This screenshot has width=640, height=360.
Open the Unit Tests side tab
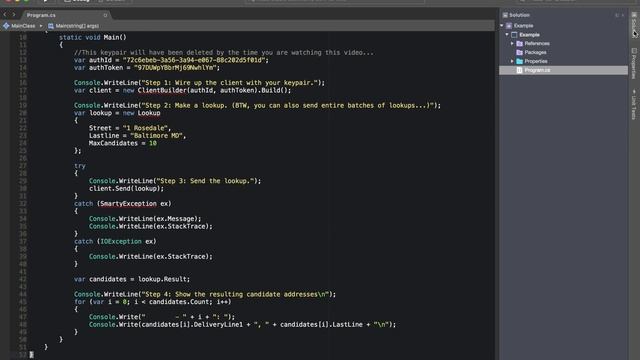tap(634, 105)
